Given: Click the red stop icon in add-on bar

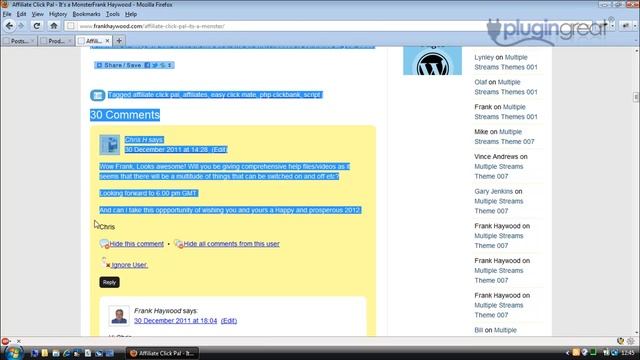Looking at the screenshot, I should click(6, 341).
